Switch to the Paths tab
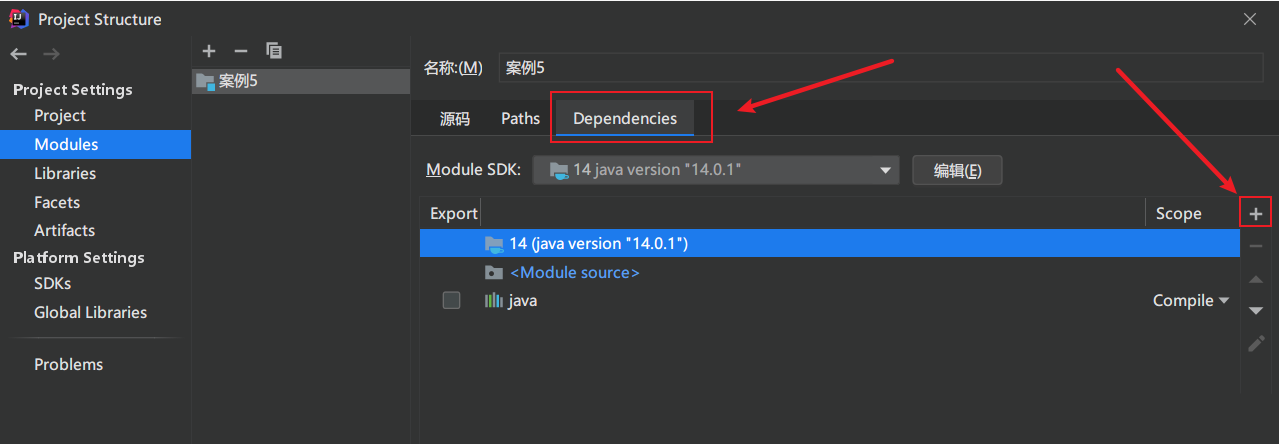The width and height of the screenshot is (1279, 444). (520, 118)
